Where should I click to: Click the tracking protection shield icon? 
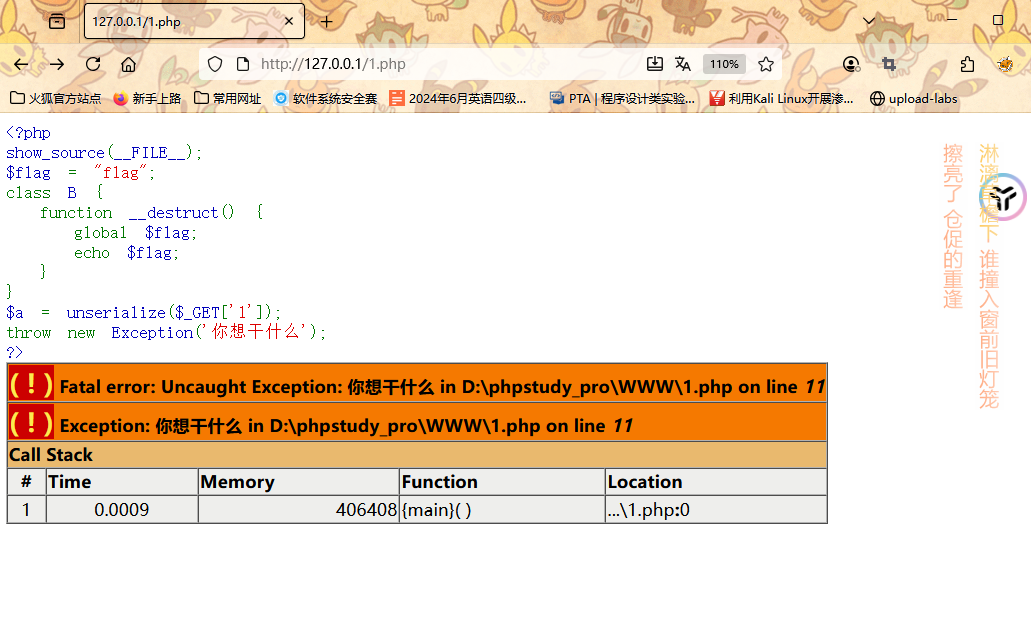(215, 64)
